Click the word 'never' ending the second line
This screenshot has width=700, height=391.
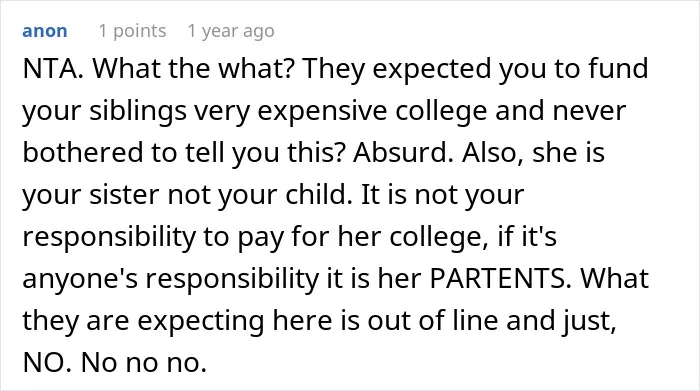click(589, 112)
